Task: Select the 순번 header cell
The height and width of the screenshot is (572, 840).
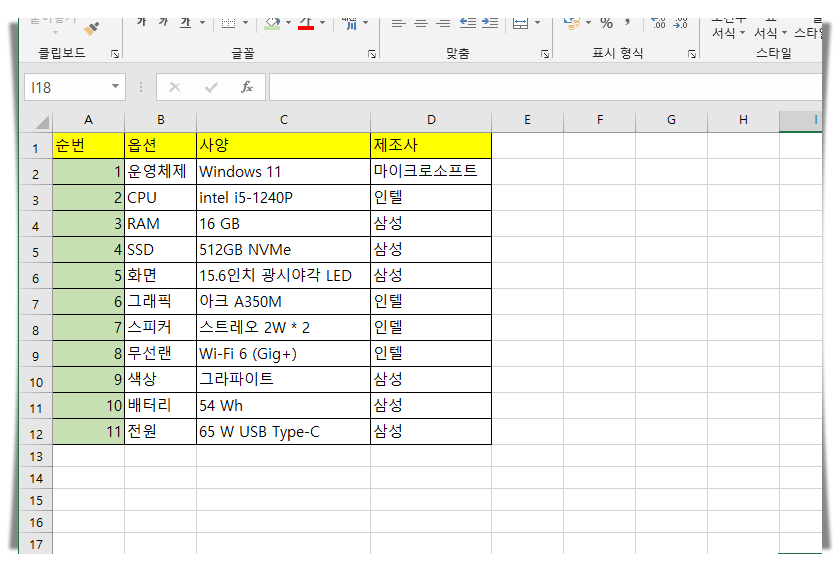Action: [x=88, y=145]
